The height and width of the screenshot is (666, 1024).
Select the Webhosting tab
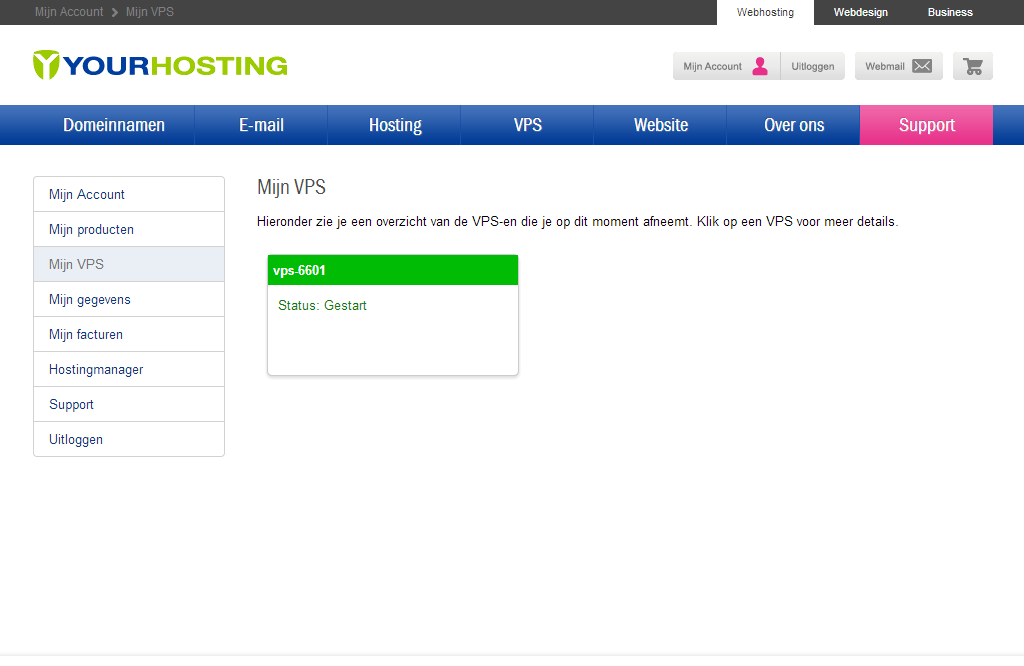pos(765,12)
